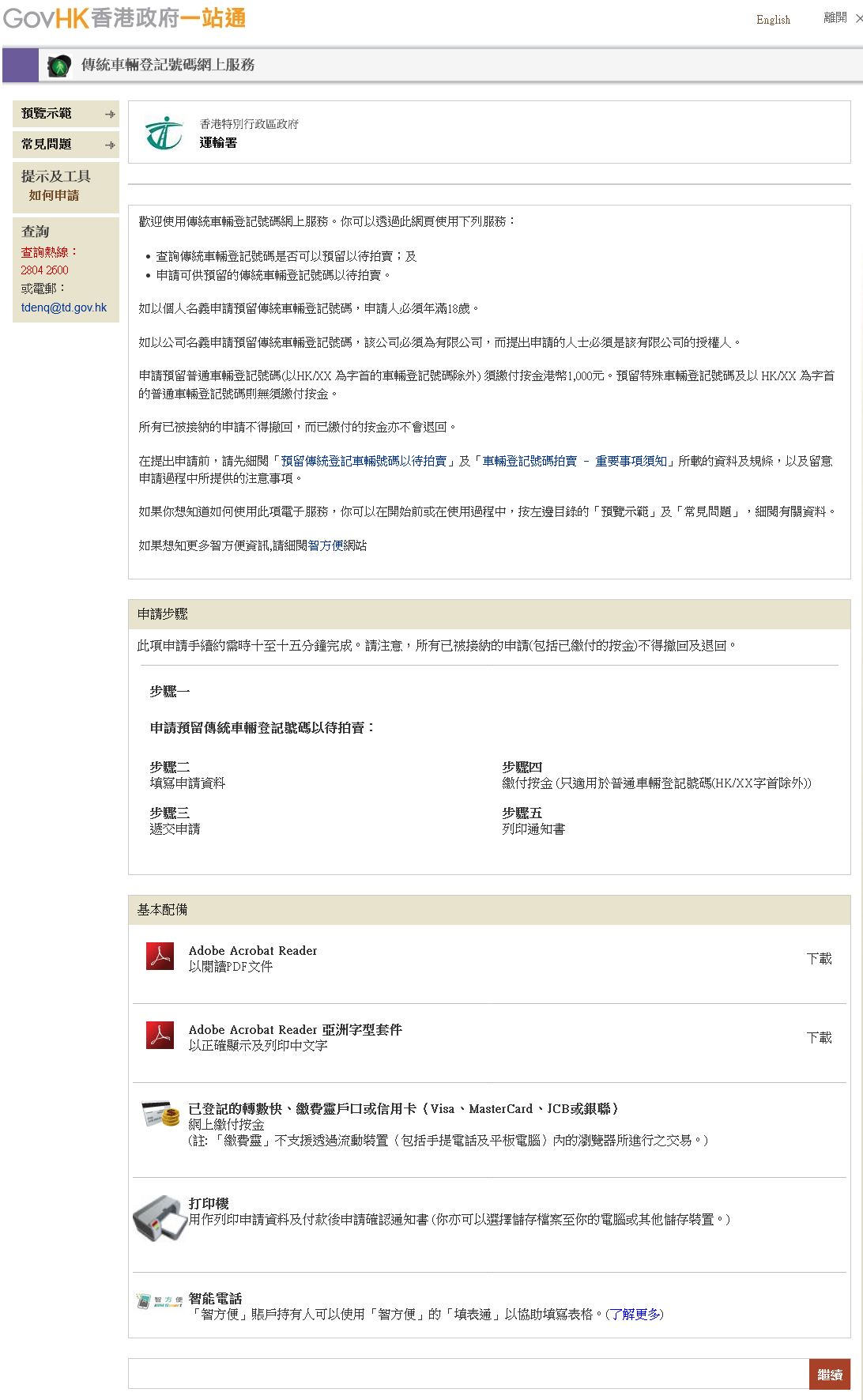This screenshot has height=1400, width=863.
Task: Click the 智能電話 heading
Action: 215,1298
